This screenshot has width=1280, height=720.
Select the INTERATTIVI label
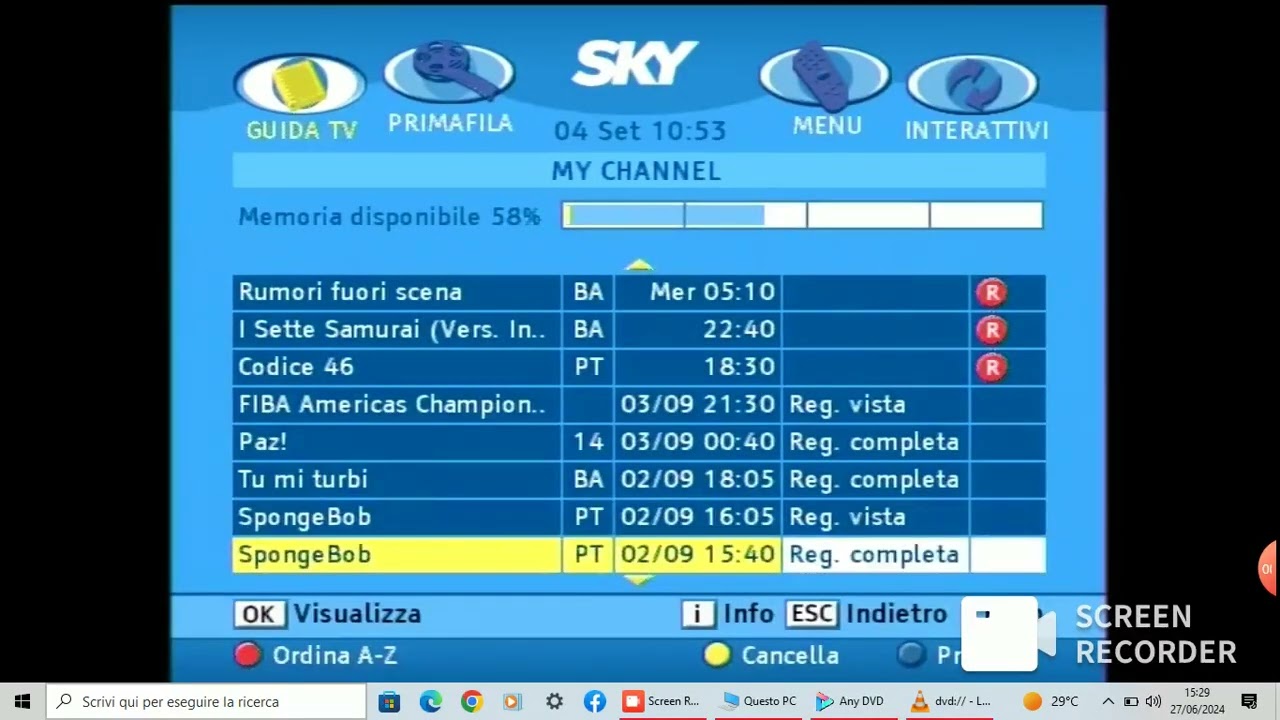point(976,131)
